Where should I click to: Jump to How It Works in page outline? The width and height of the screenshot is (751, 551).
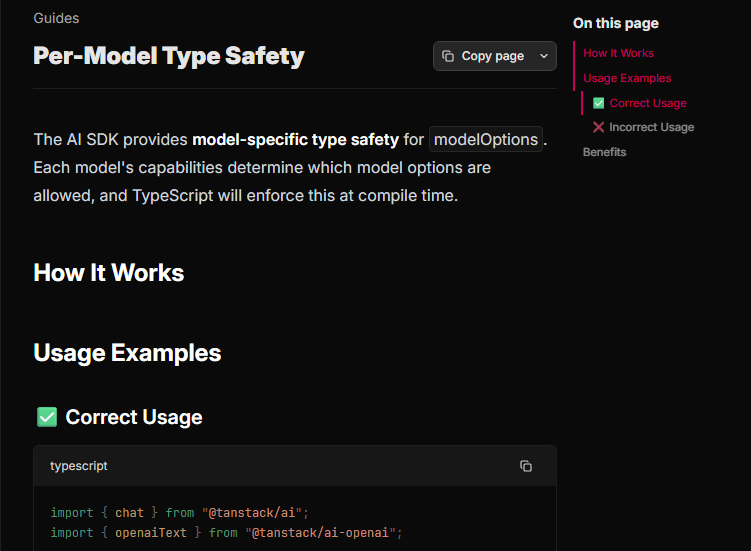[x=618, y=53]
